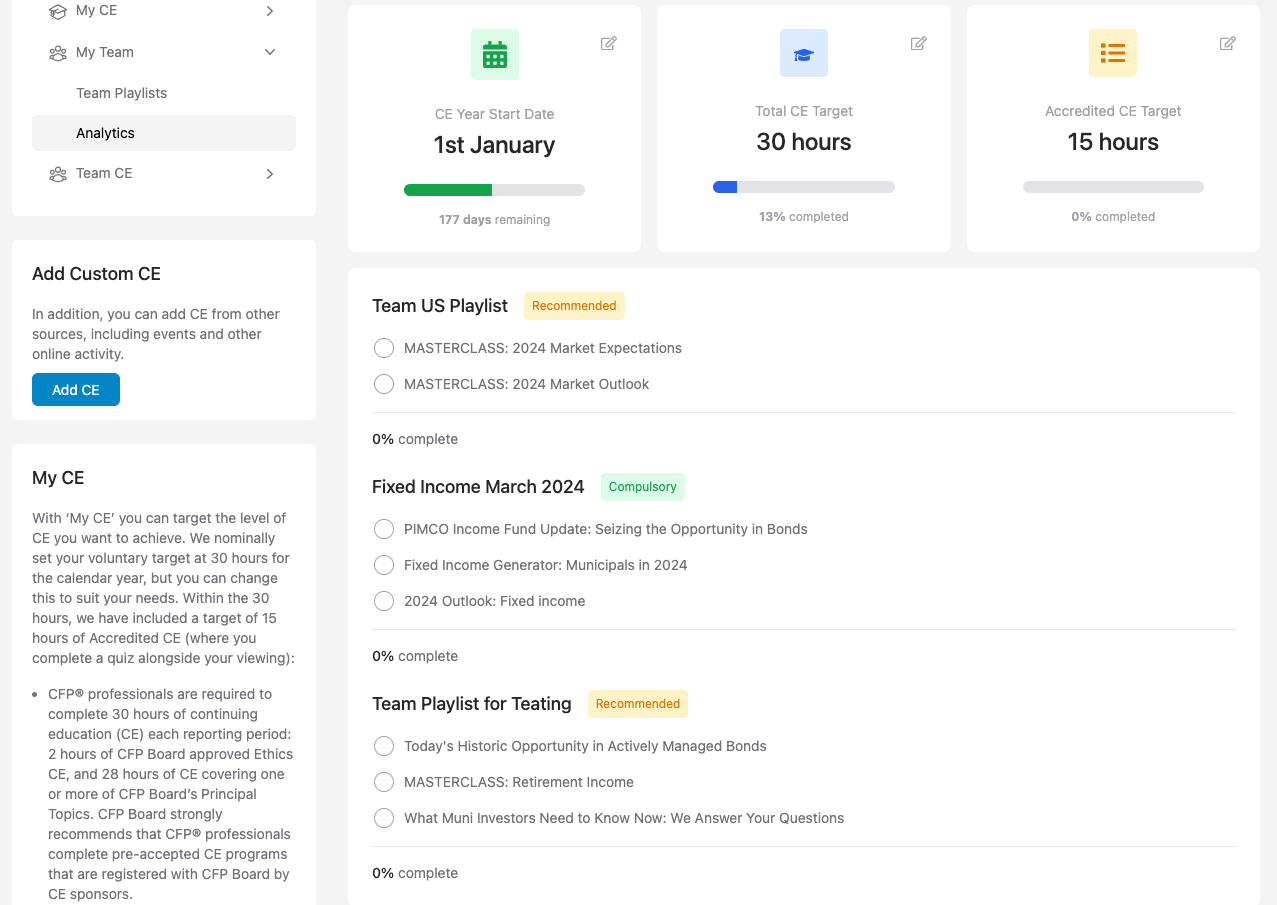Image resolution: width=1277 pixels, height=905 pixels.
Task: Click the My Team people icon
Action: coord(58,53)
